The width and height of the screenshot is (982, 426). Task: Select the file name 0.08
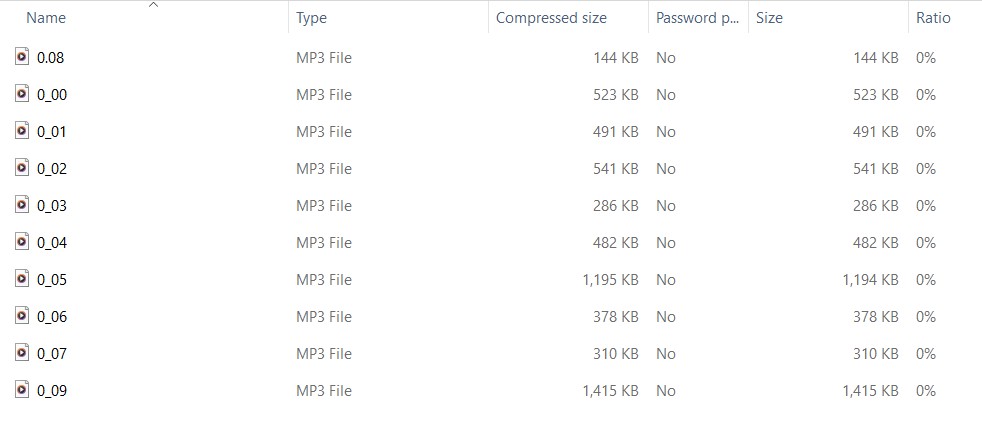pos(51,58)
